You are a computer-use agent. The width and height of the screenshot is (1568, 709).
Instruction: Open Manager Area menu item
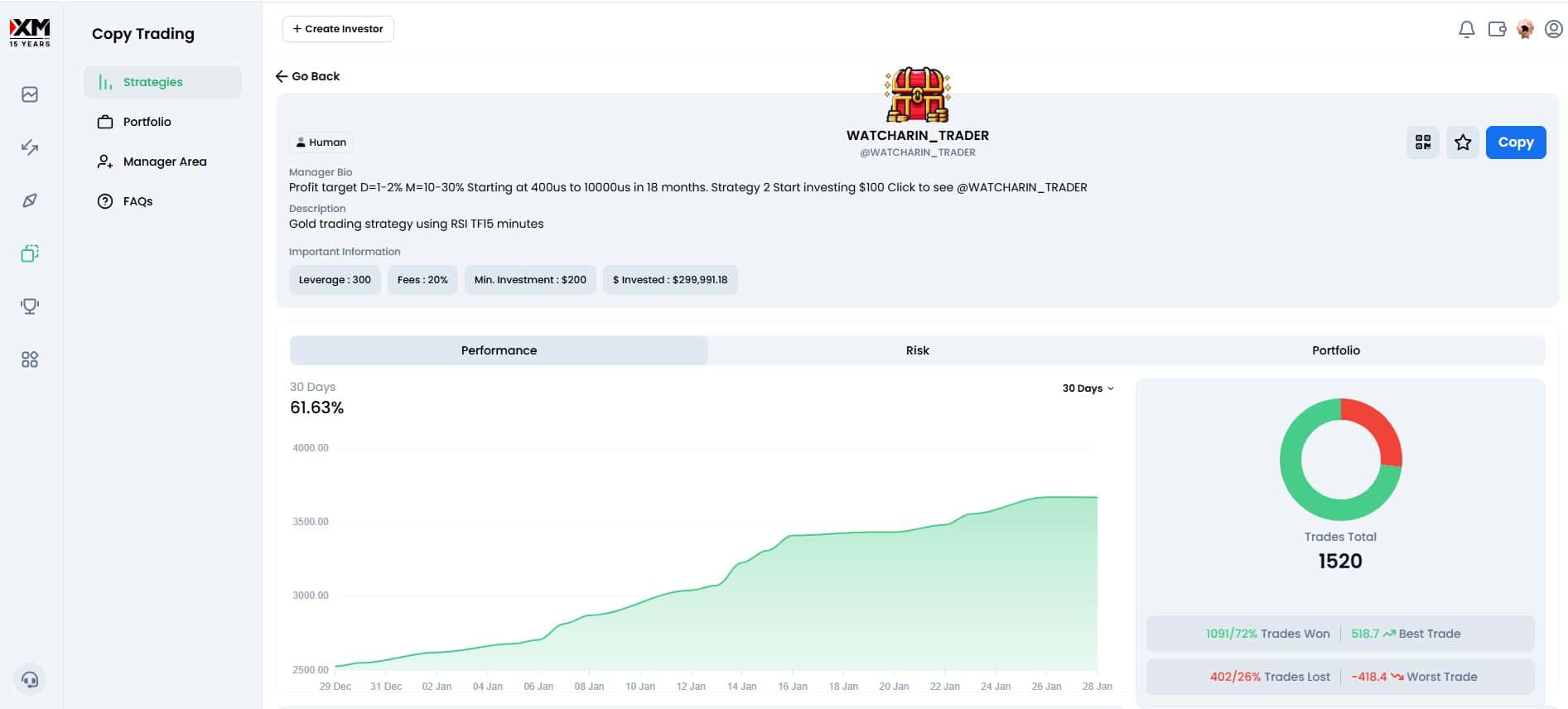(x=162, y=162)
